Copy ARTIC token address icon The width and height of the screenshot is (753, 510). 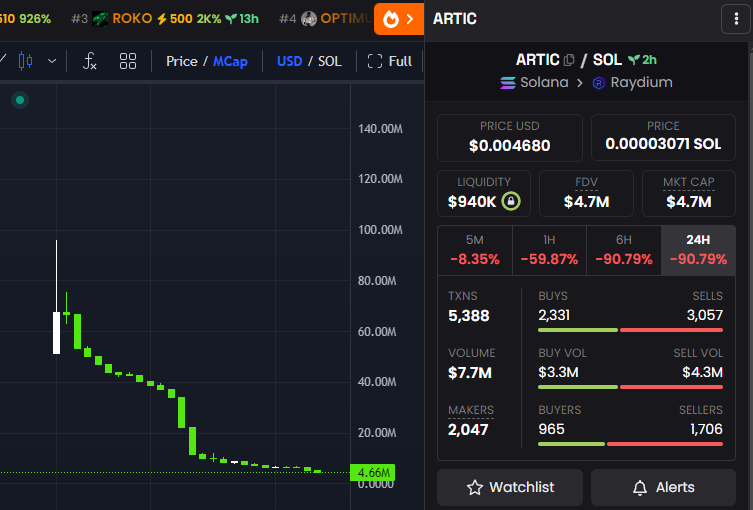(x=569, y=60)
